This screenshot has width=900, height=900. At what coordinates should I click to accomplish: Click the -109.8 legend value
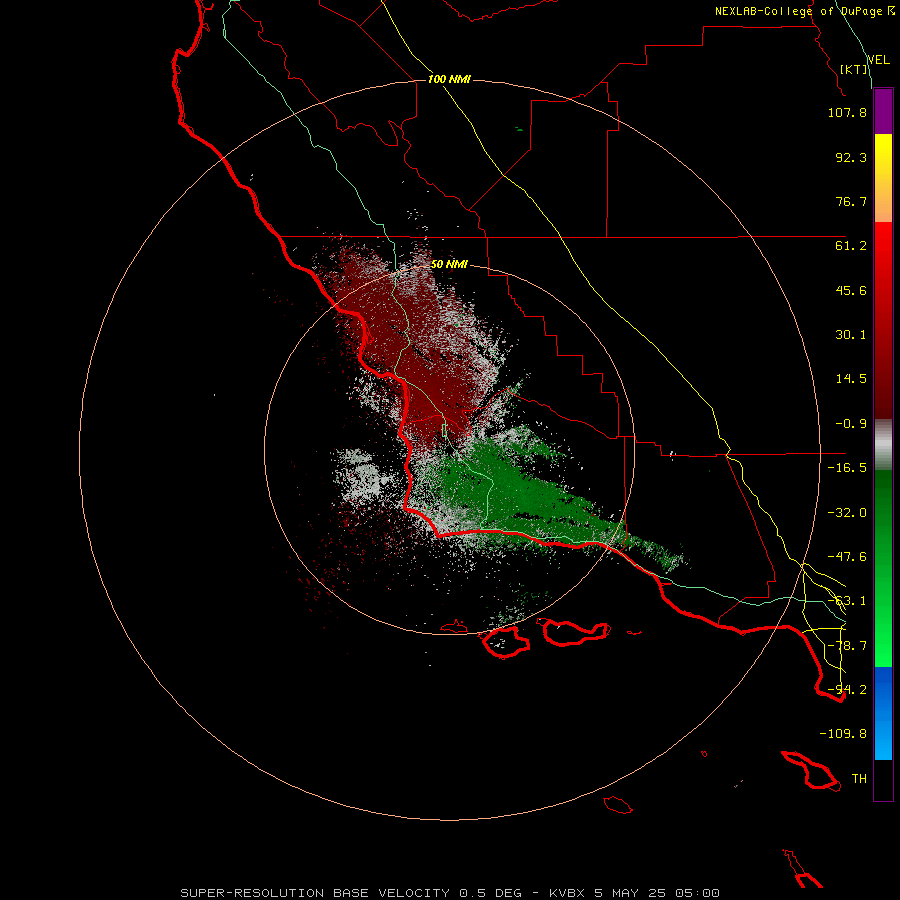(843, 734)
